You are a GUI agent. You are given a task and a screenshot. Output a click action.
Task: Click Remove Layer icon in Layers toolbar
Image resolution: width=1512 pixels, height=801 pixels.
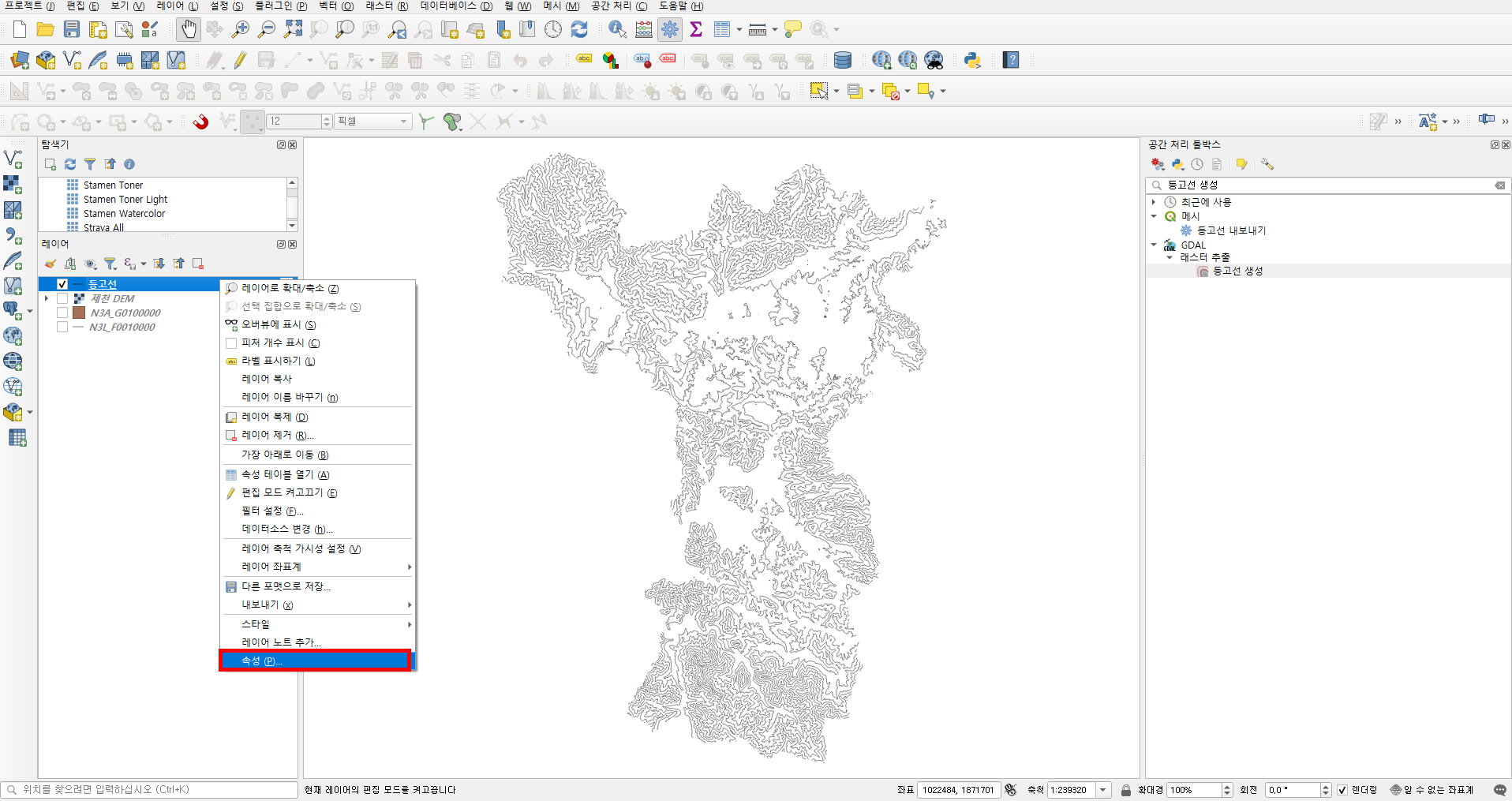click(198, 264)
